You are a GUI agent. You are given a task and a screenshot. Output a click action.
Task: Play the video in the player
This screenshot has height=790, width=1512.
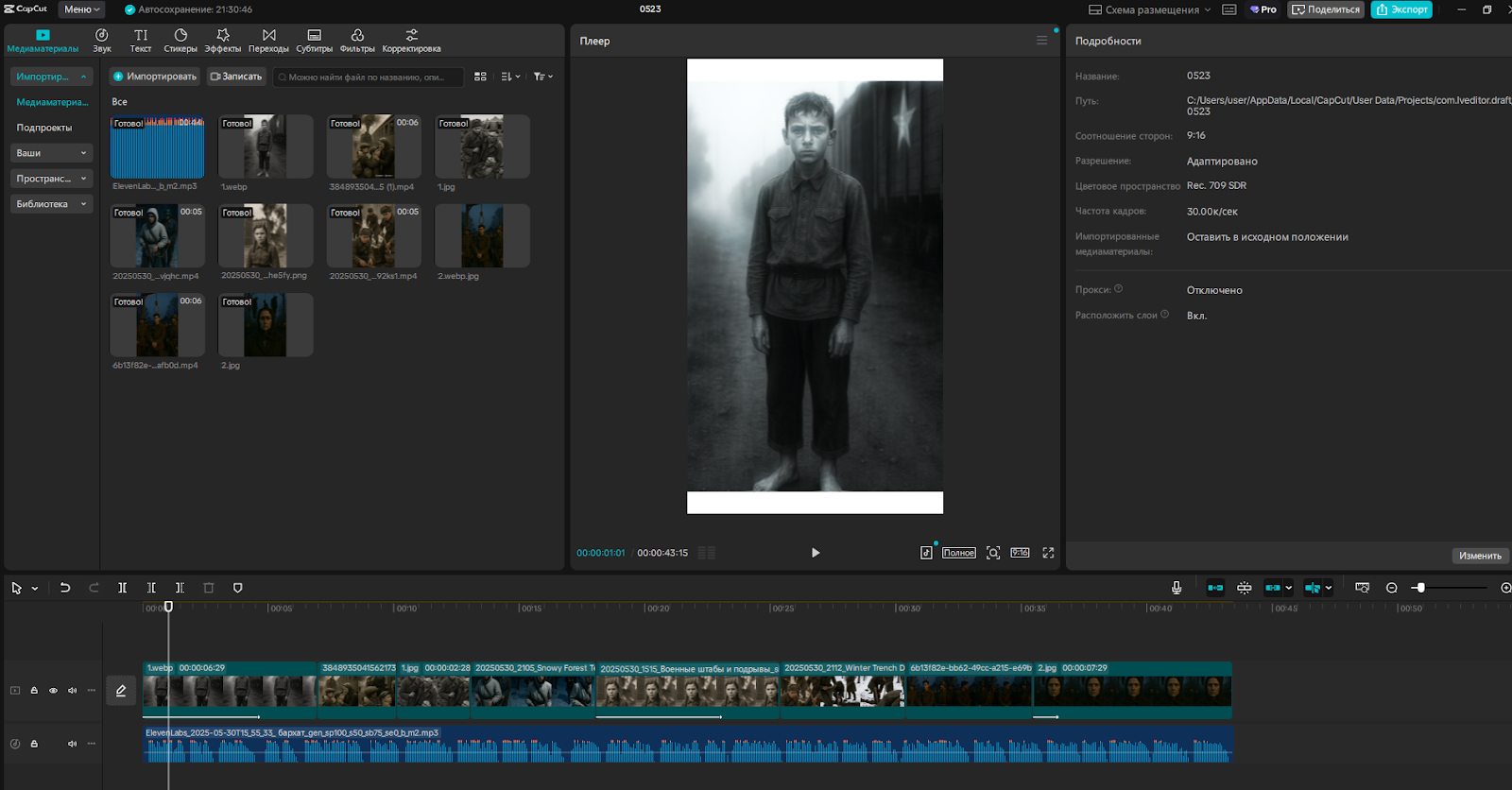click(816, 553)
